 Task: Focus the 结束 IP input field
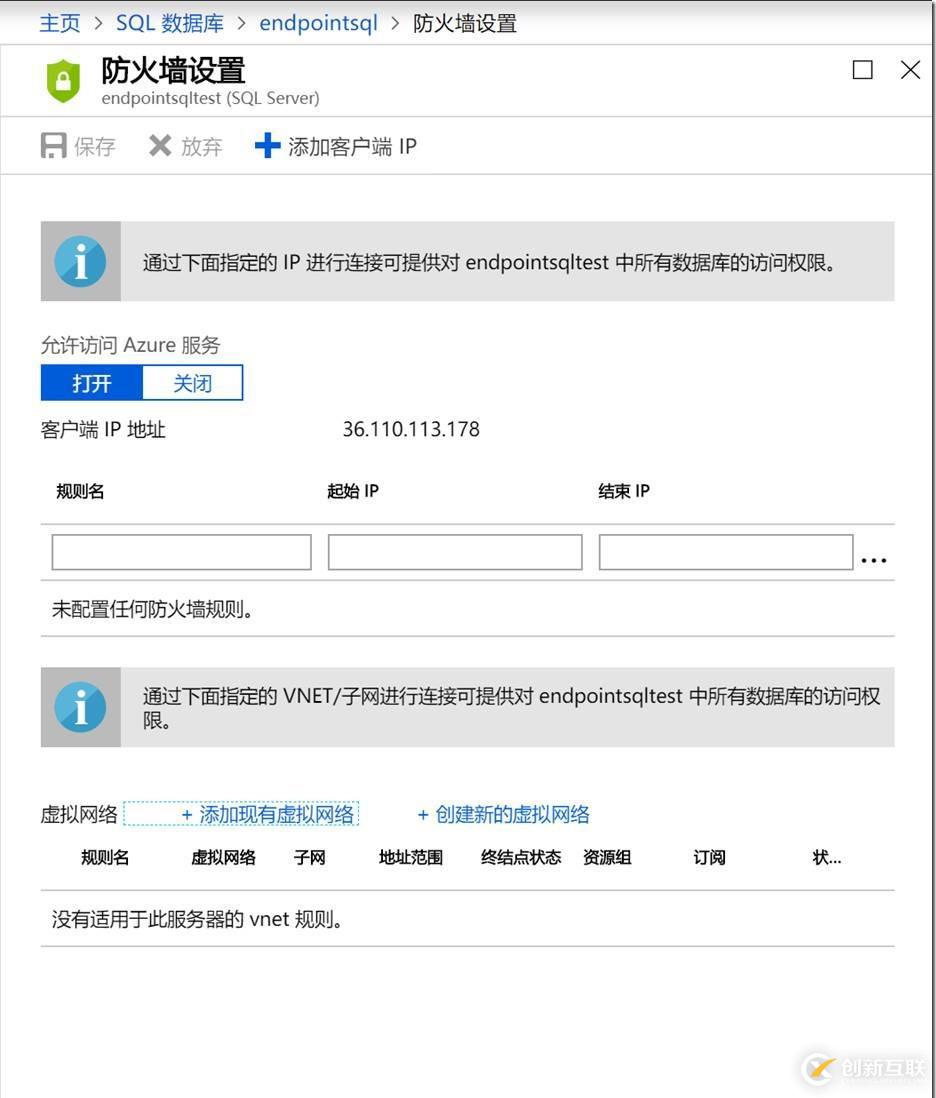click(726, 552)
